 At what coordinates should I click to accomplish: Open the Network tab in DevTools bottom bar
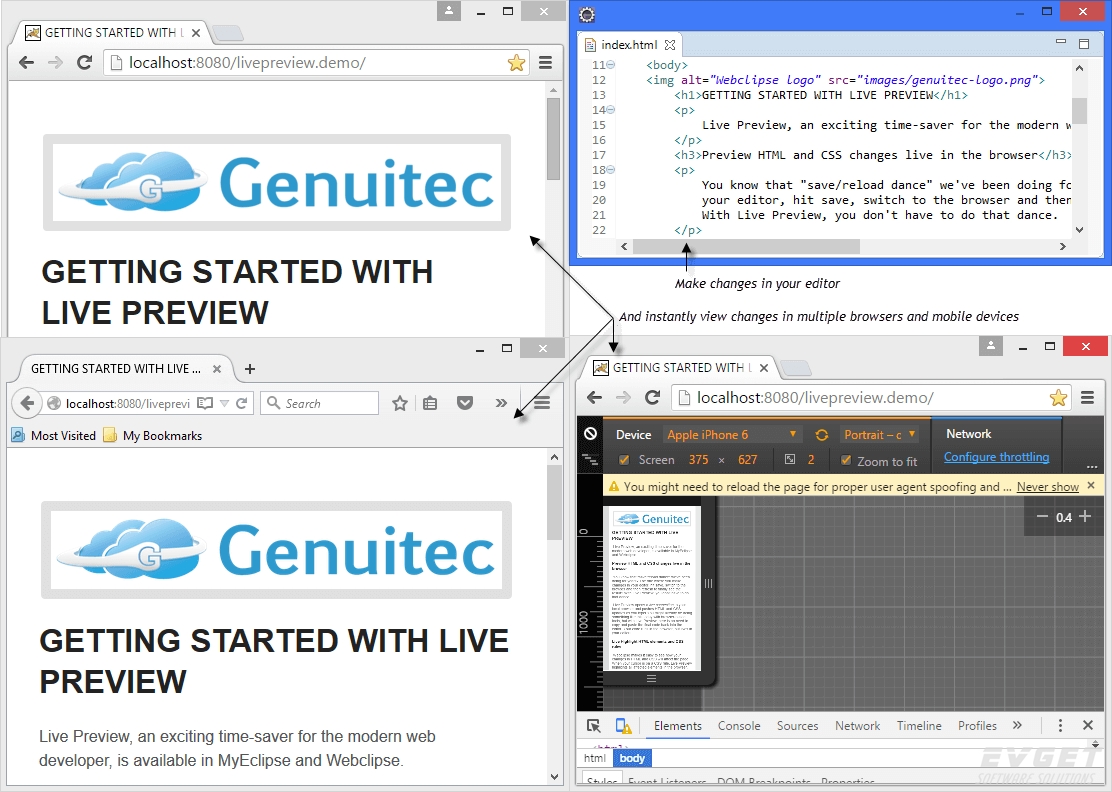tap(857, 725)
